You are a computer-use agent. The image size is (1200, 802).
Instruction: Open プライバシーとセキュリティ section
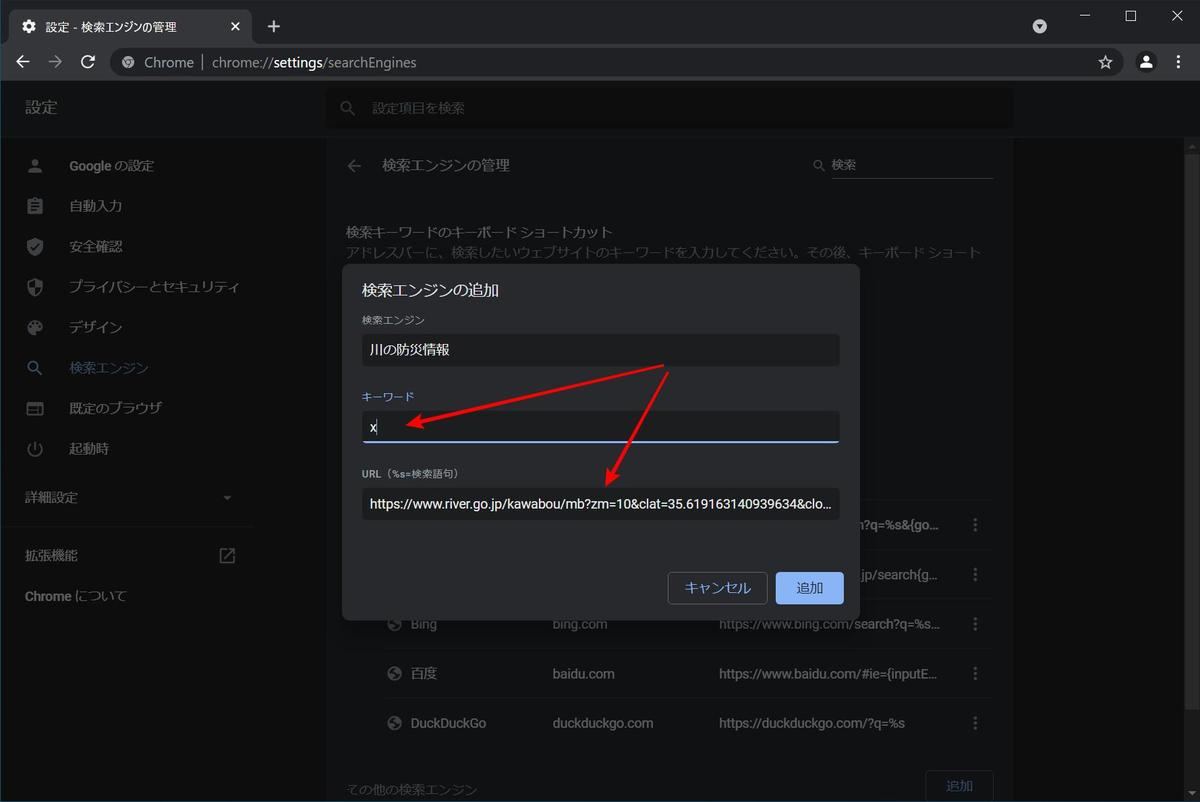154,287
